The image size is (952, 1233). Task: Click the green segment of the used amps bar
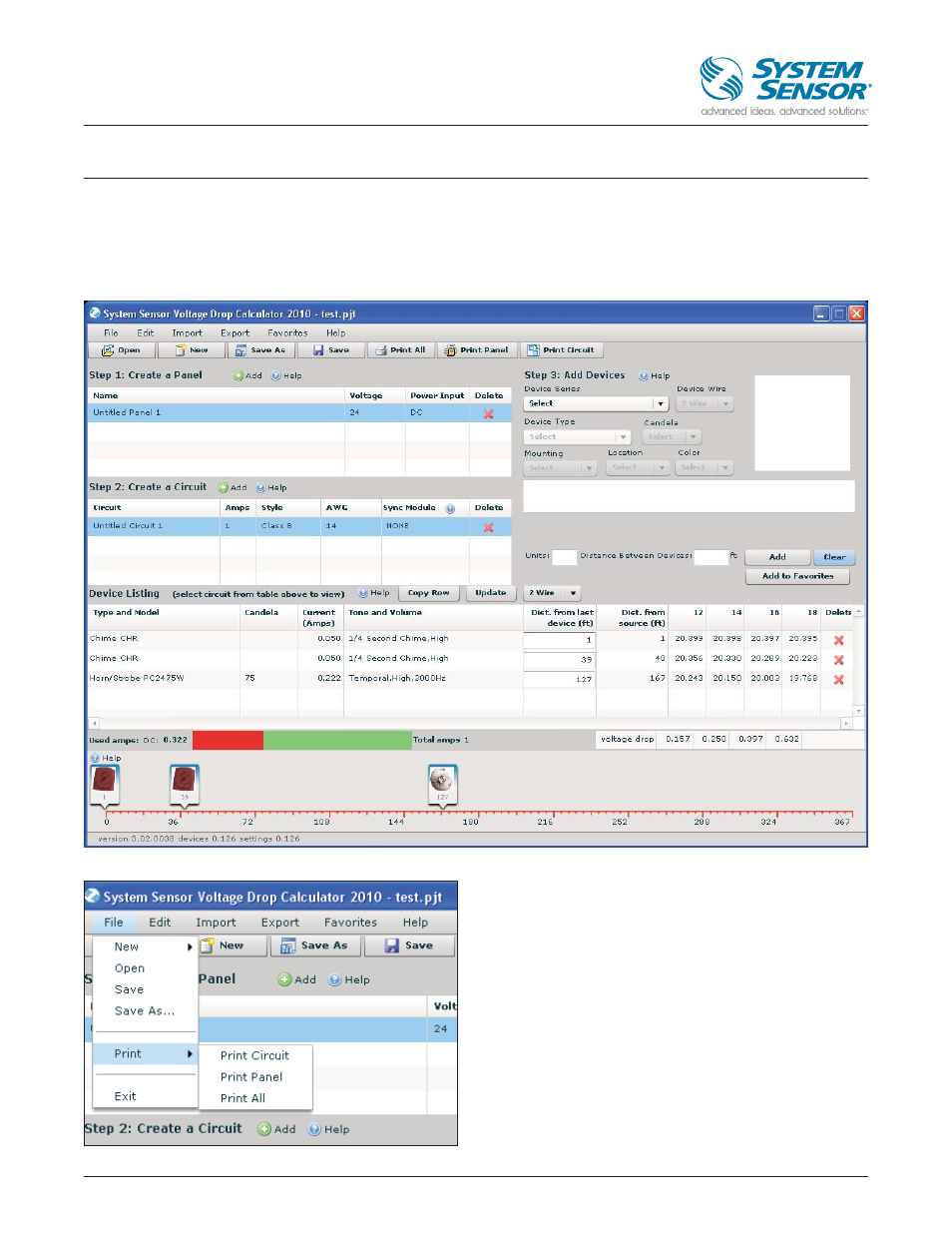[x=337, y=740]
